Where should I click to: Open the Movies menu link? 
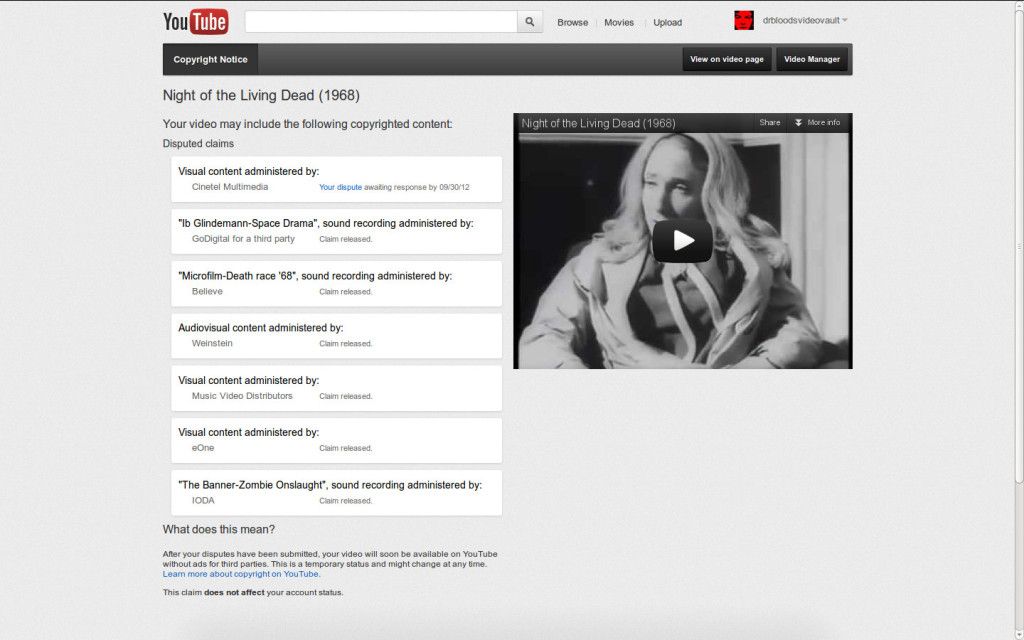(619, 22)
